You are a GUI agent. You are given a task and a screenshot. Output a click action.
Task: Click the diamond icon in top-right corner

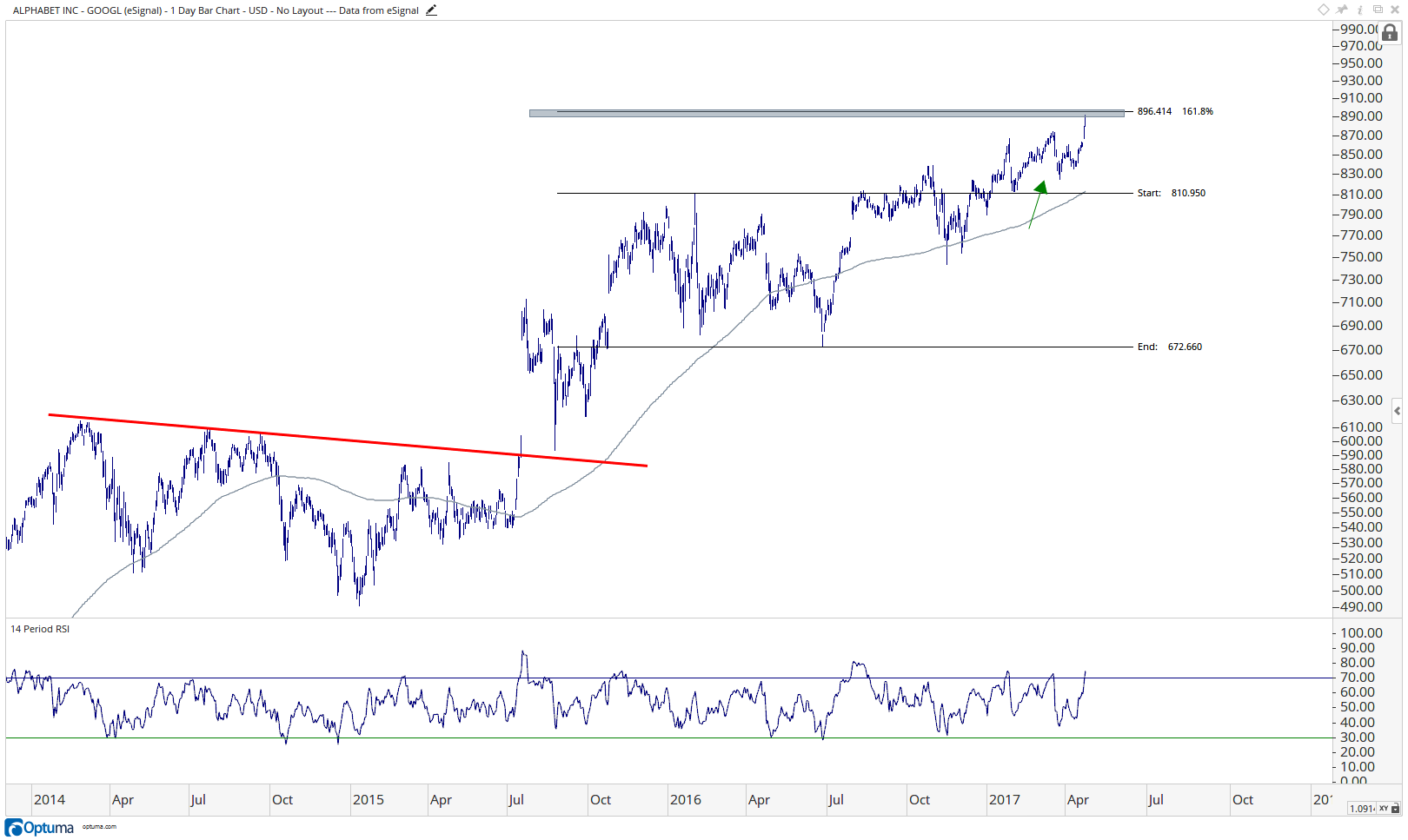pyautogui.click(x=1324, y=10)
